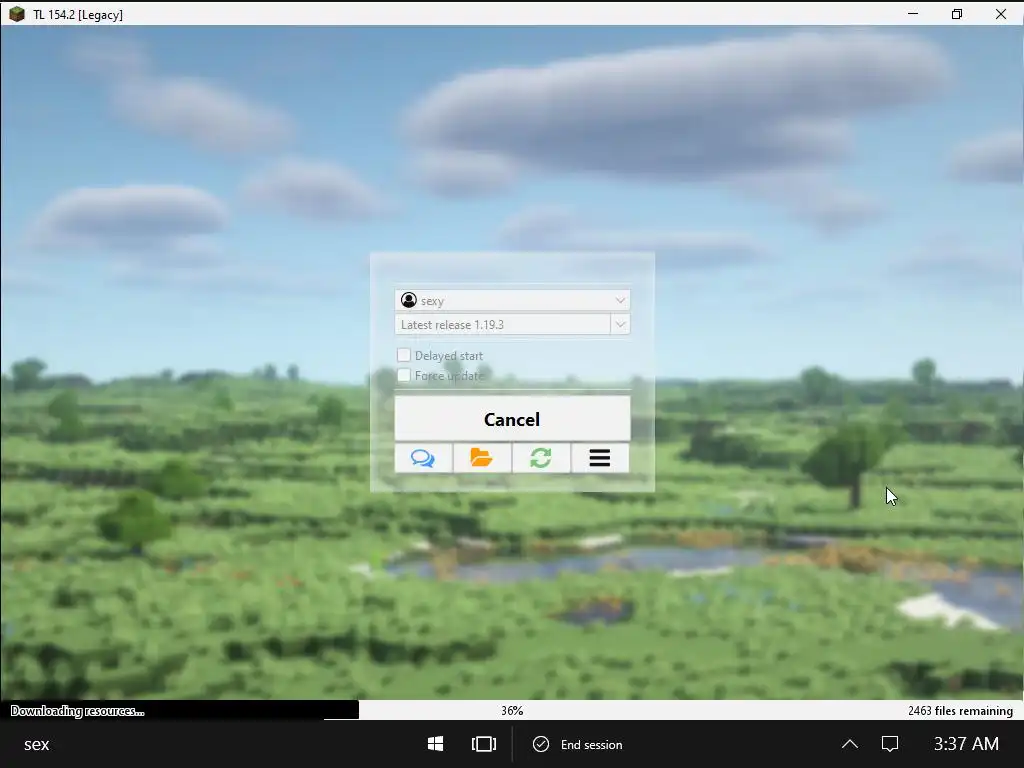Click the End session checkmark icon

pos(541,744)
